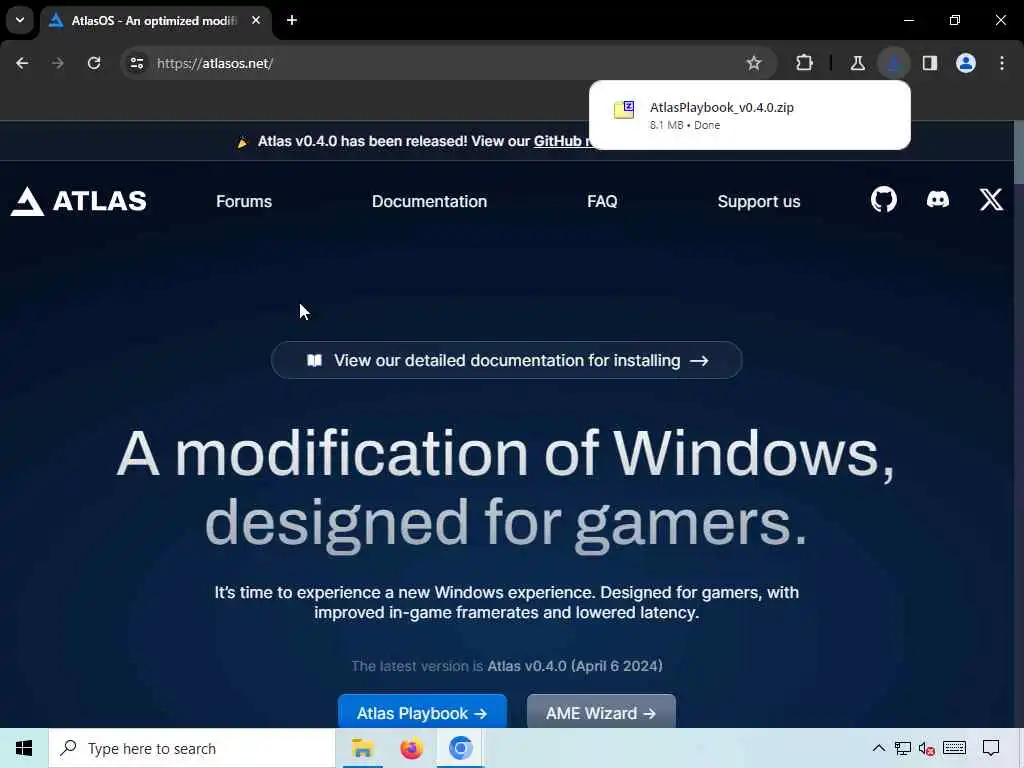Open the Atlas X (Twitter) icon link
Viewport: 1024px width, 768px height.
coord(991,200)
